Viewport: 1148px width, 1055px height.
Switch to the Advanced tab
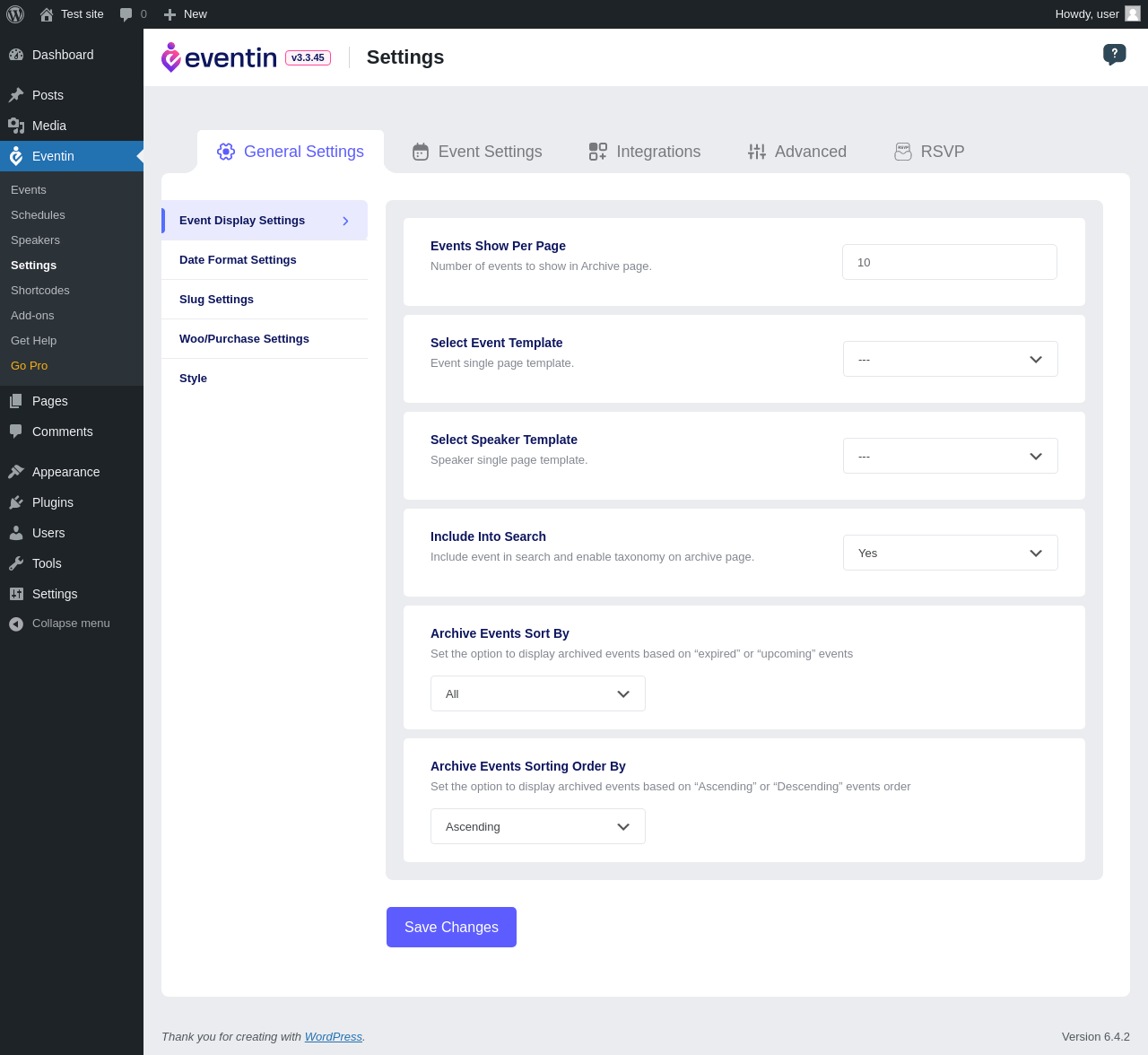pyautogui.click(x=797, y=152)
